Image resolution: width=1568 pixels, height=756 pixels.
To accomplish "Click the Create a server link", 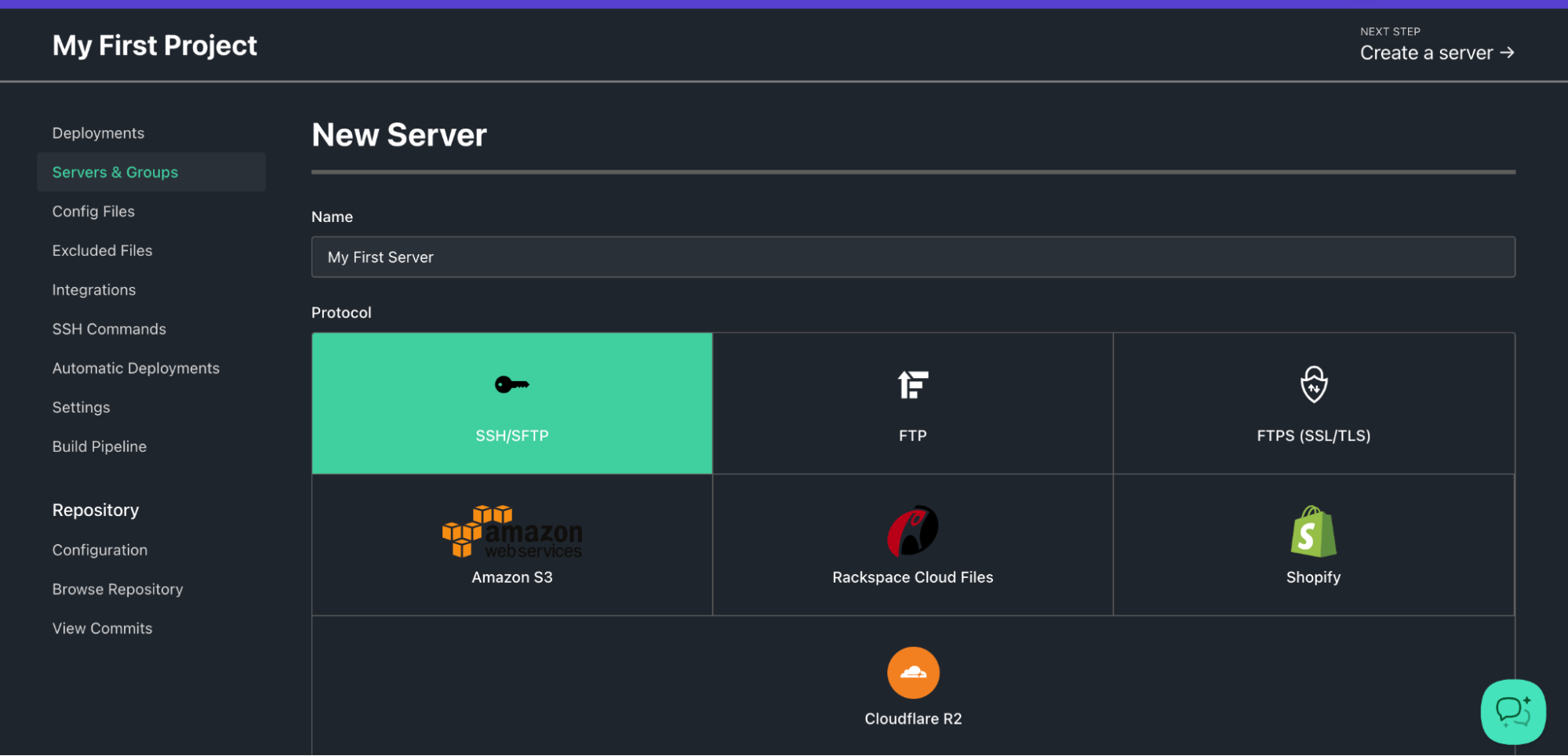I will point(1436,53).
